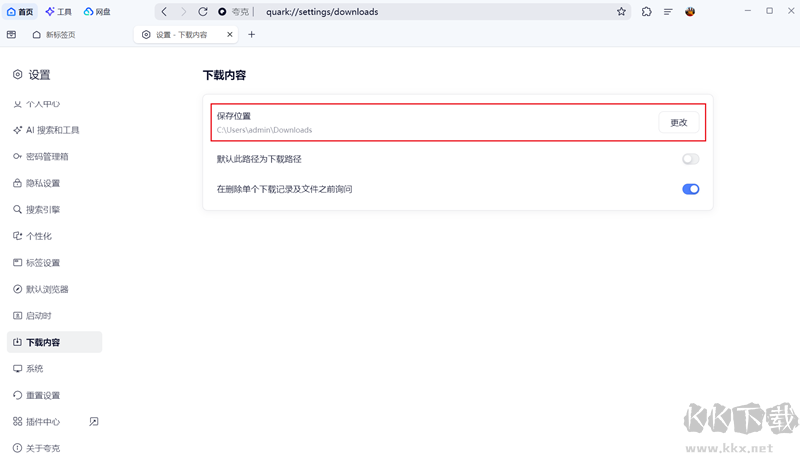The image size is (800, 455).
Task: Enable 默认此路径为下载路径 toggle
Action: 690,159
